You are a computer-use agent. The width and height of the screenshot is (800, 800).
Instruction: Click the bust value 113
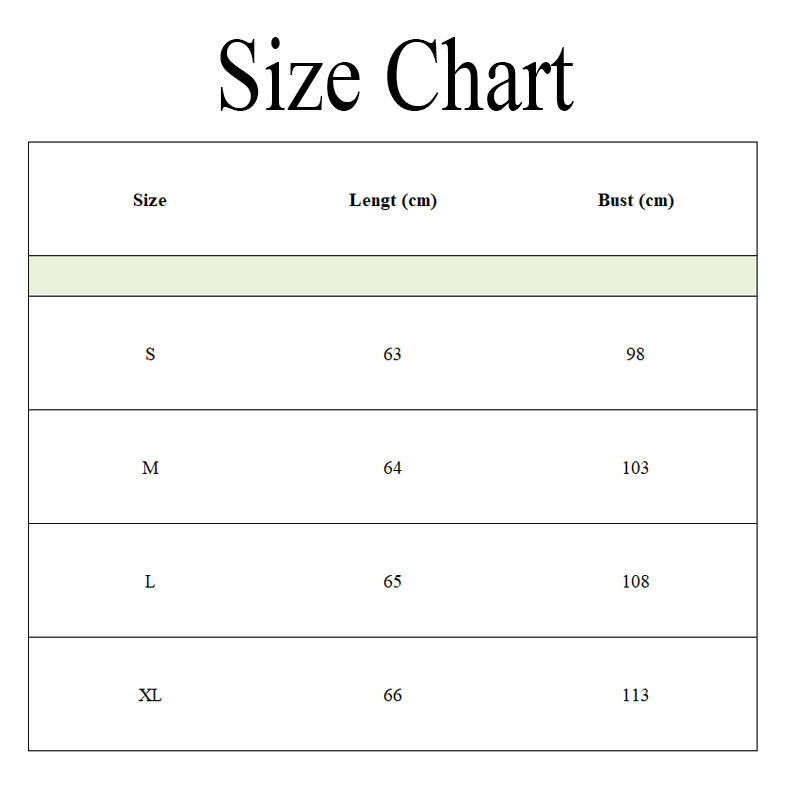point(636,695)
